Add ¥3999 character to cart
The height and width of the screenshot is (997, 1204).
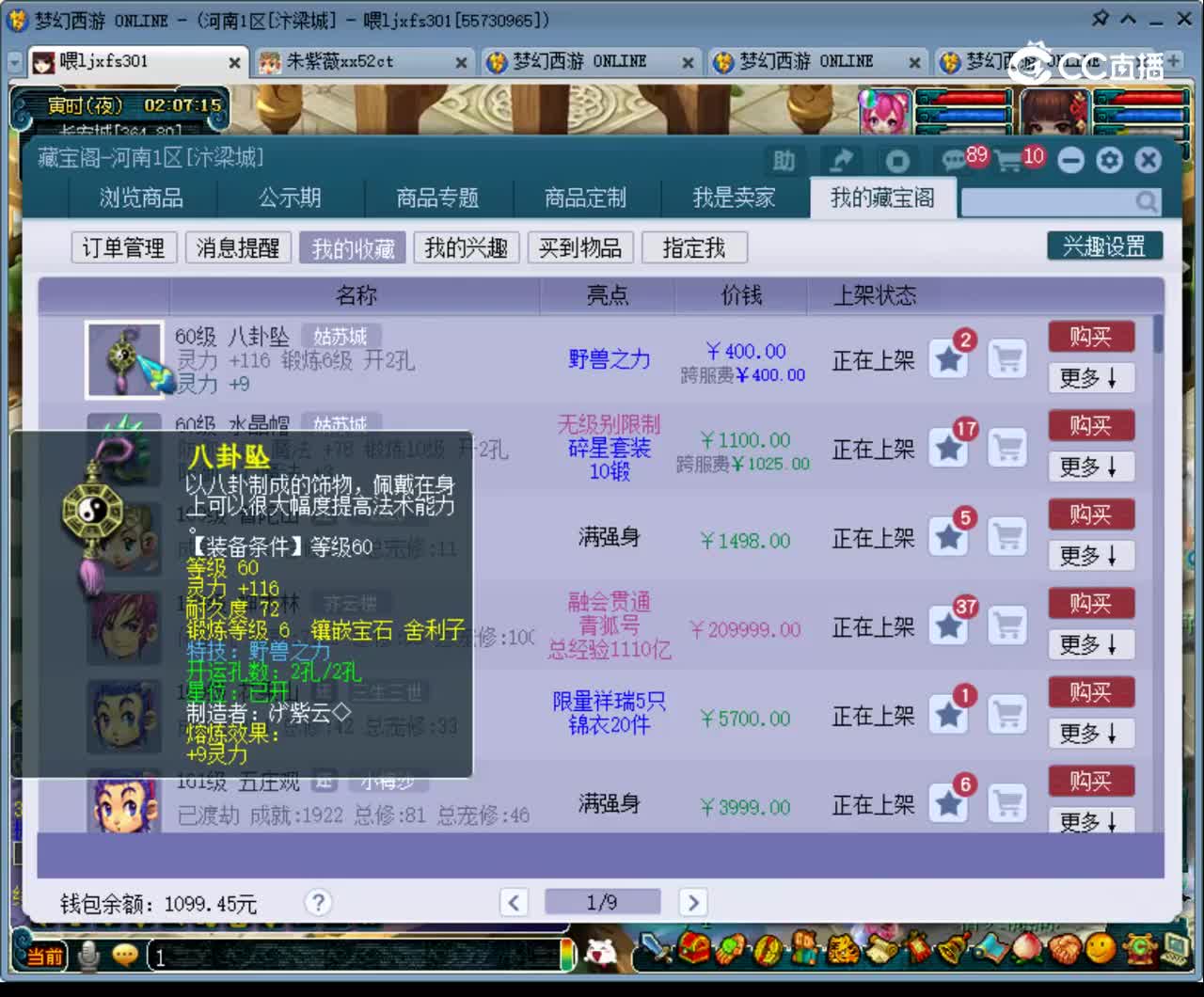pyautogui.click(x=1007, y=803)
